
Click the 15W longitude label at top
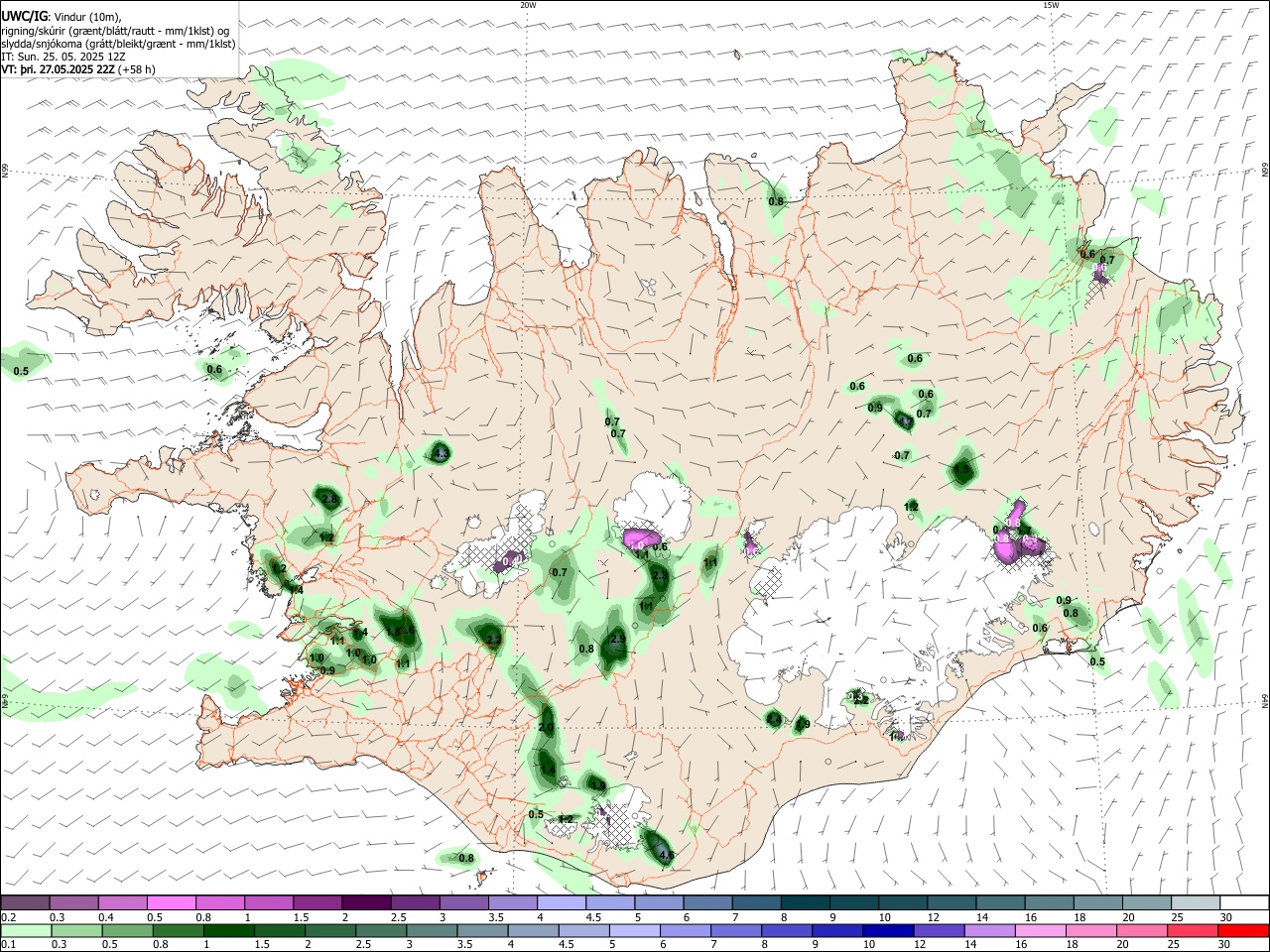(x=1051, y=5)
